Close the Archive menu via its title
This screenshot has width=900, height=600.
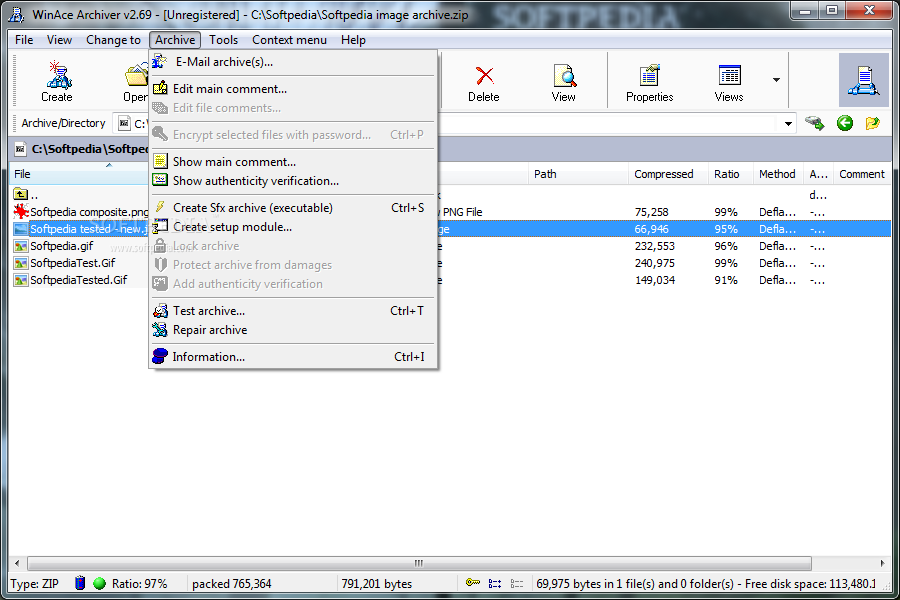[175, 40]
